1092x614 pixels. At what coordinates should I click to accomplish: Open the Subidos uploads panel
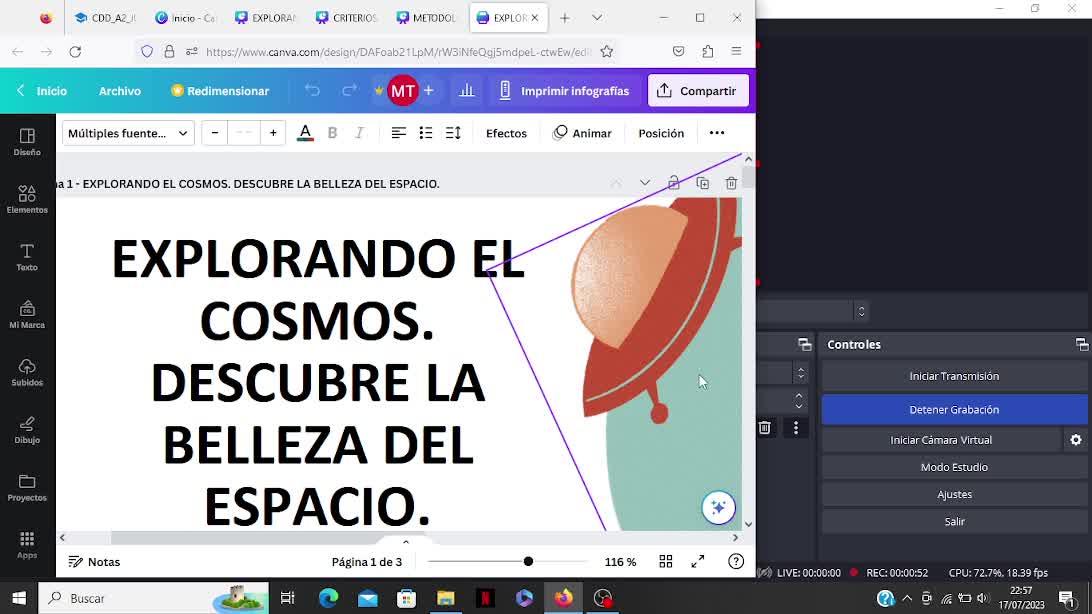27,372
